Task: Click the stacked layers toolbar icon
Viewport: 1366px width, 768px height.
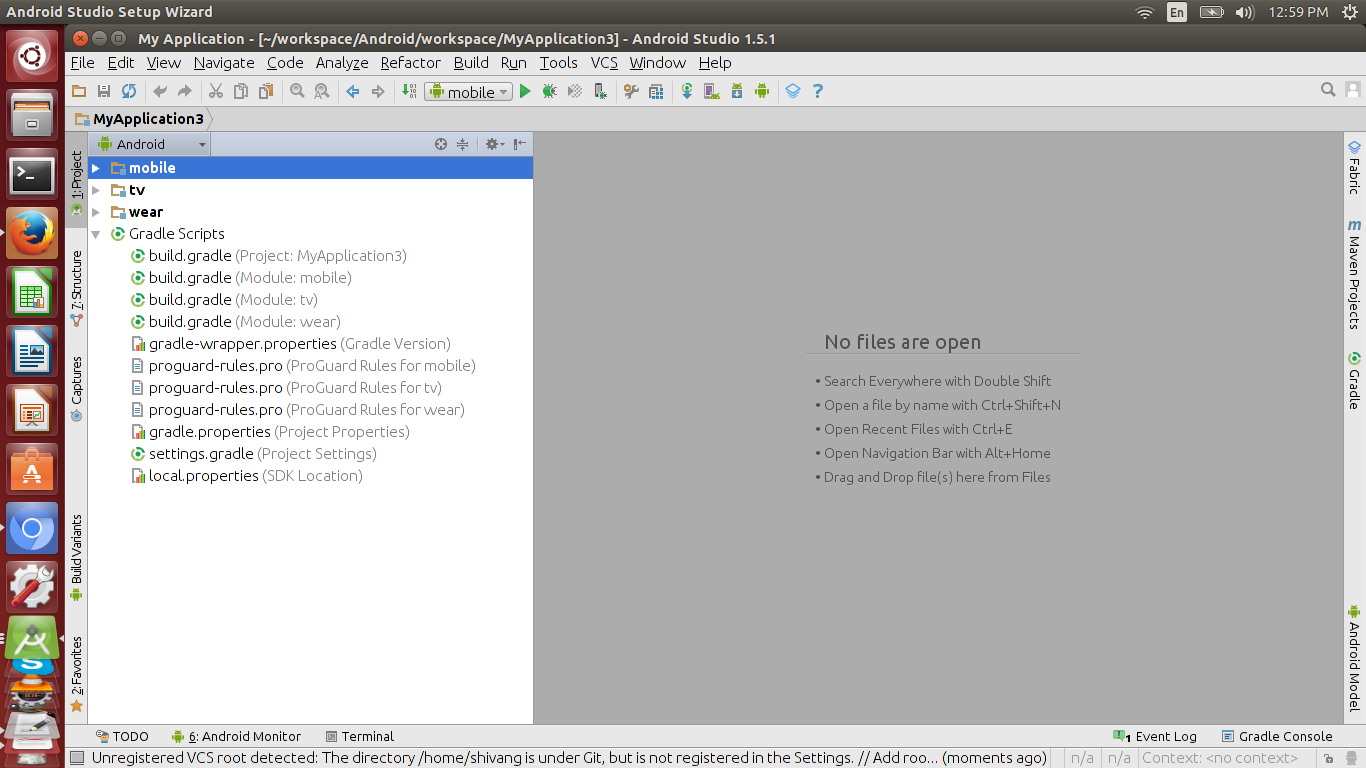Action: (793, 91)
